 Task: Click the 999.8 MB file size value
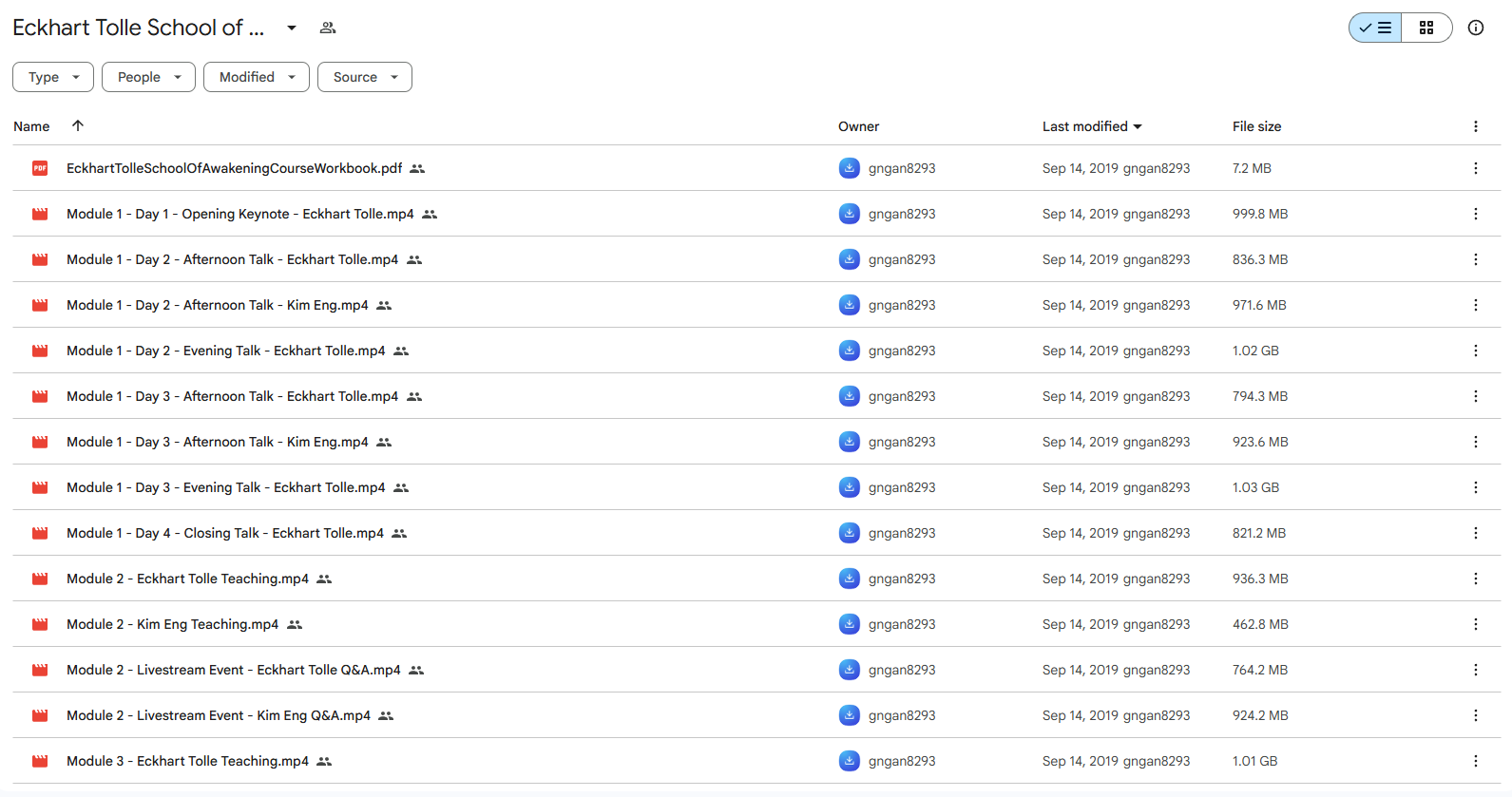1260,214
